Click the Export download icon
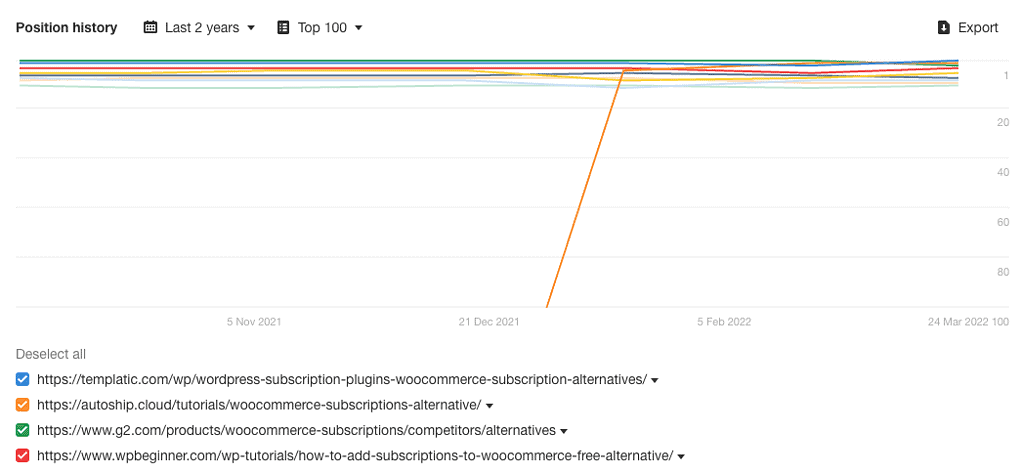1022x474 pixels. click(943, 28)
